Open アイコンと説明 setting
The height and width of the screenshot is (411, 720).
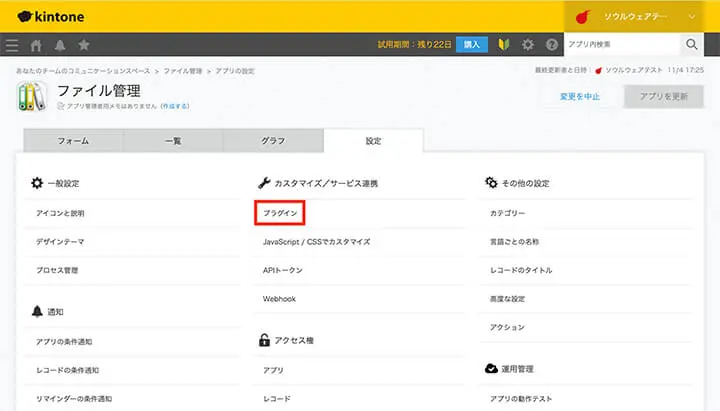pyautogui.click(x=60, y=213)
